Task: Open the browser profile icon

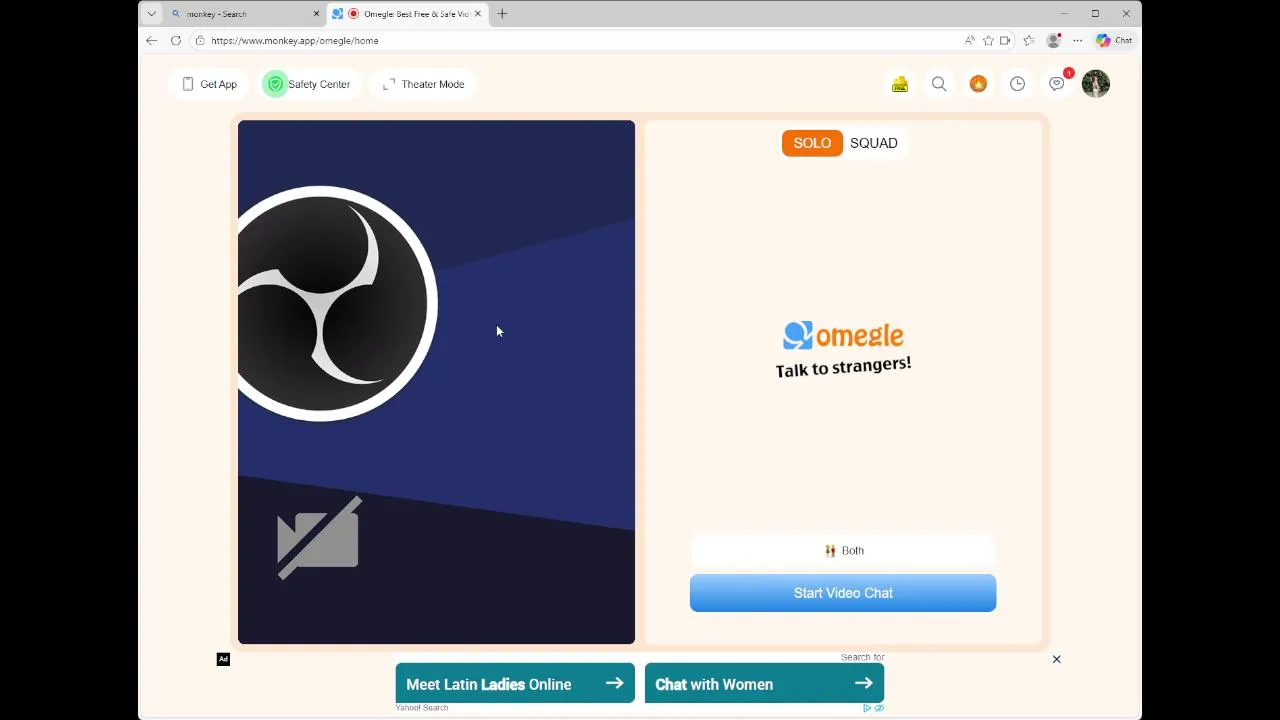Action: 1053,41
